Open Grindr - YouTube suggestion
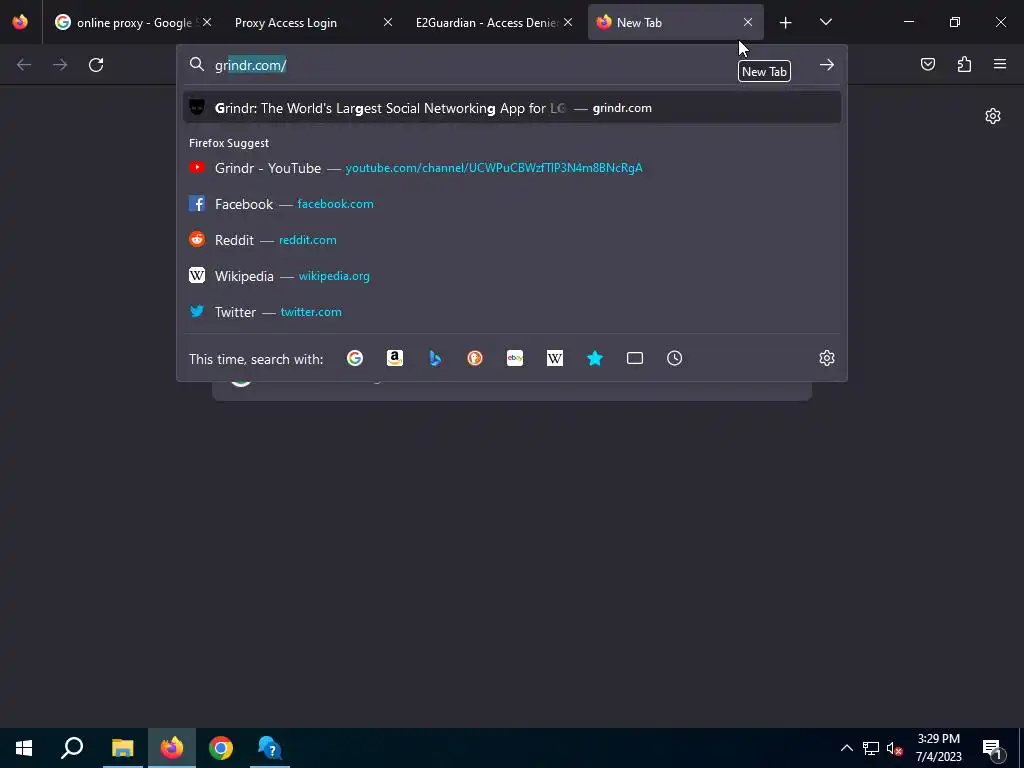Image resolution: width=1024 pixels, height=768 pixels. [512, 168]
